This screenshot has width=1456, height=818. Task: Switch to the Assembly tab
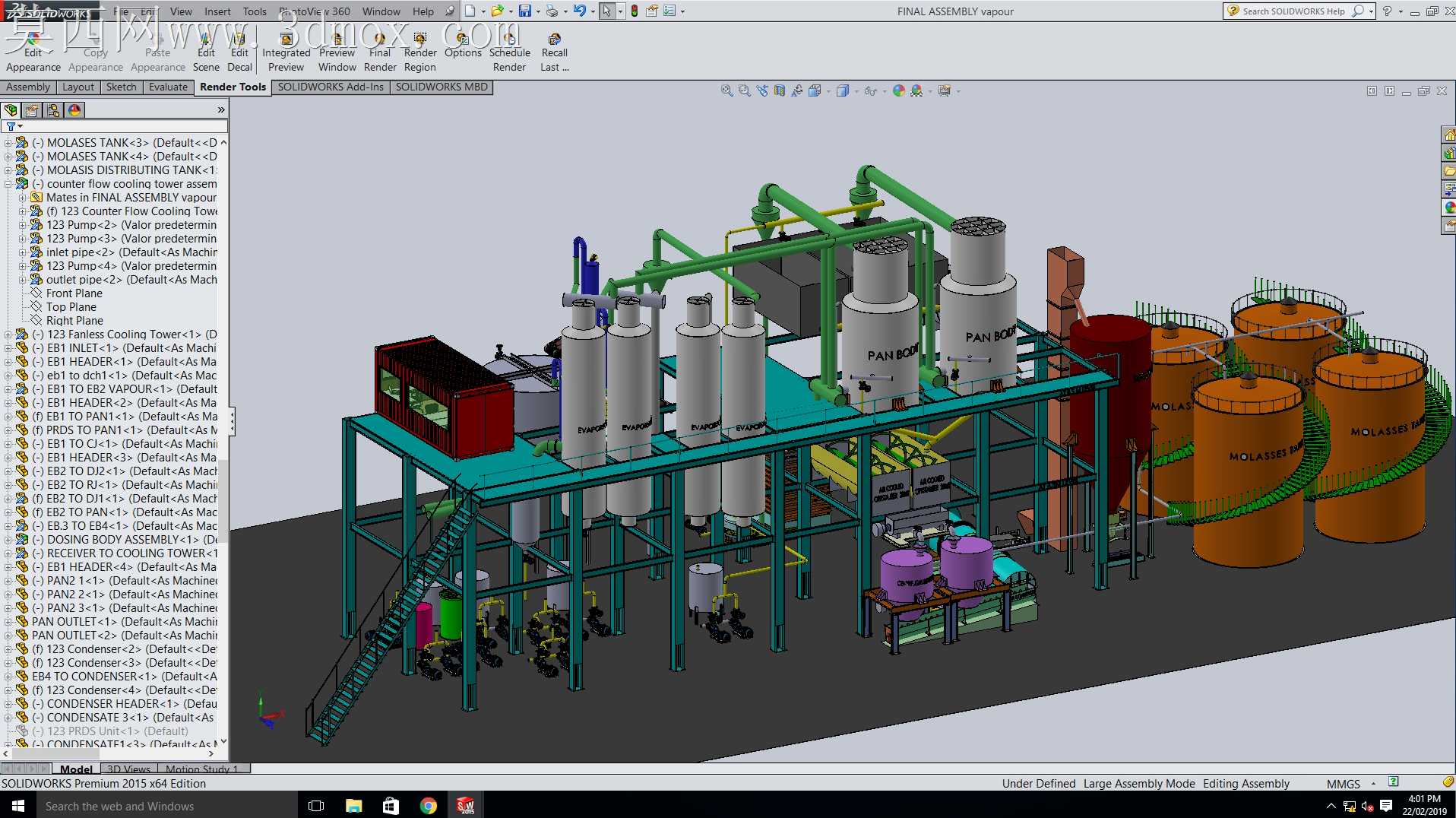[28, 87]
